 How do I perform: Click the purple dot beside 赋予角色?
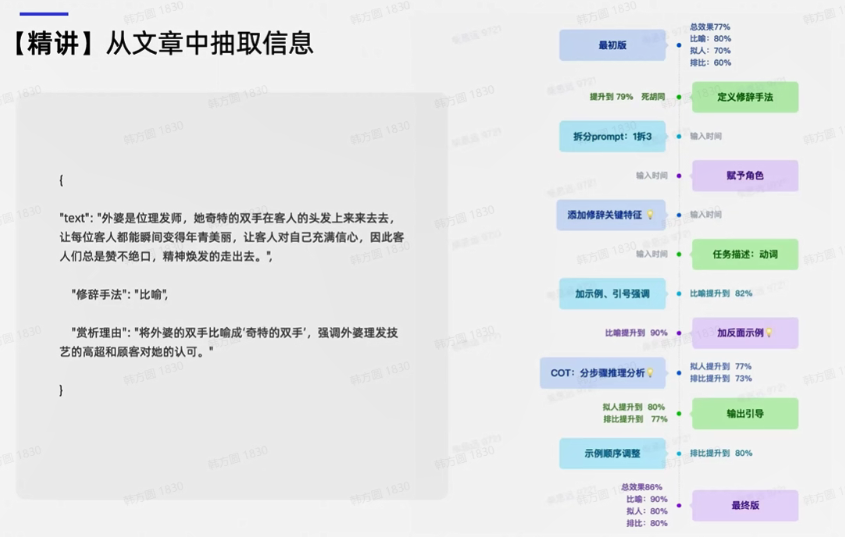click(x=679, y=176)
